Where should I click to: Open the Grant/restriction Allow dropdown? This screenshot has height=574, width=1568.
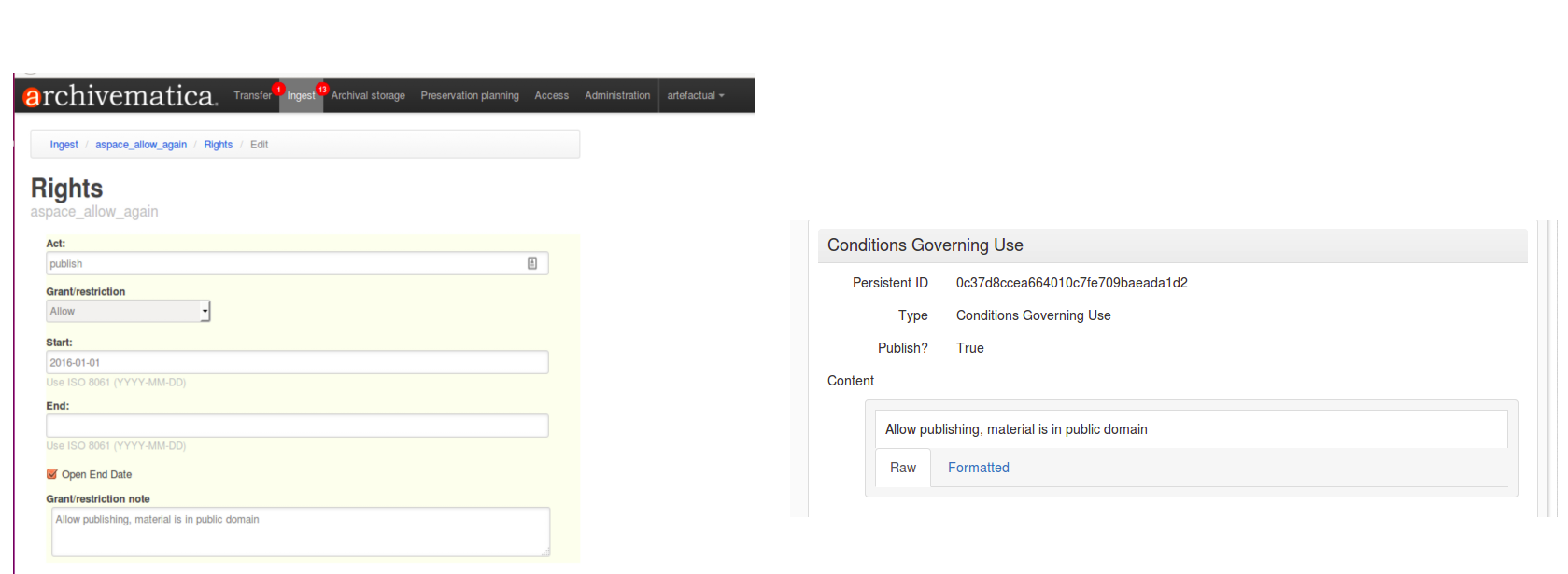[128, 311]
